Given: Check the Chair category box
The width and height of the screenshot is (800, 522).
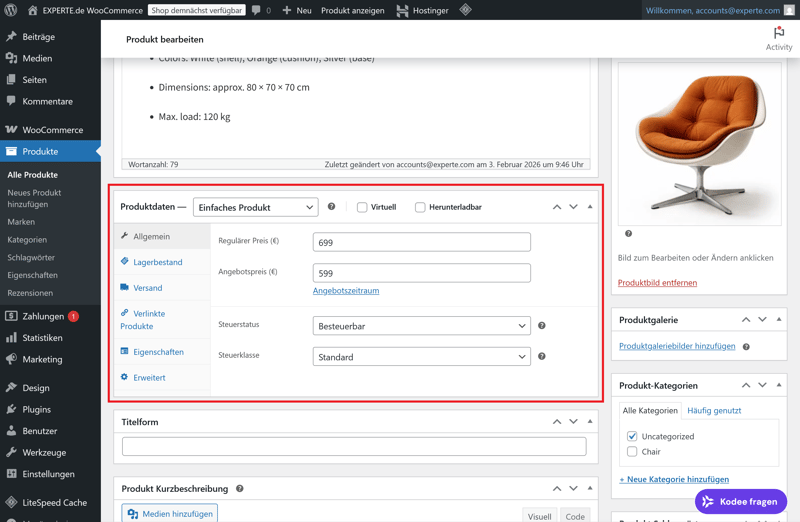Looking at the screenshot, I should [x=632, y=452].
